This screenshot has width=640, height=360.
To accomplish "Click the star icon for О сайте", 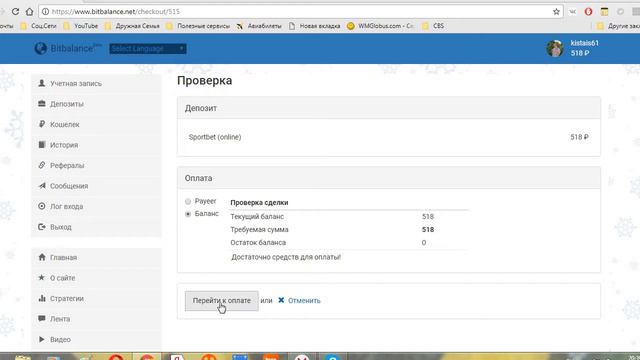I will pos(42,278).
